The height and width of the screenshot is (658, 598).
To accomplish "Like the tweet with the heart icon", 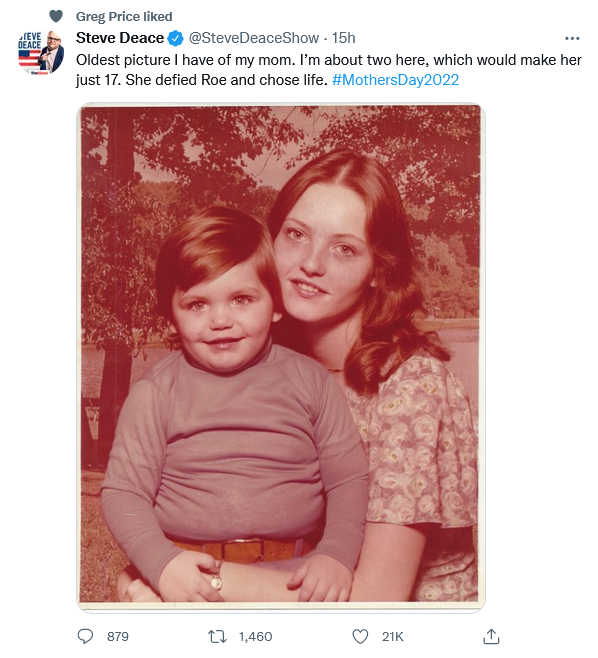I will click(360, 637).
